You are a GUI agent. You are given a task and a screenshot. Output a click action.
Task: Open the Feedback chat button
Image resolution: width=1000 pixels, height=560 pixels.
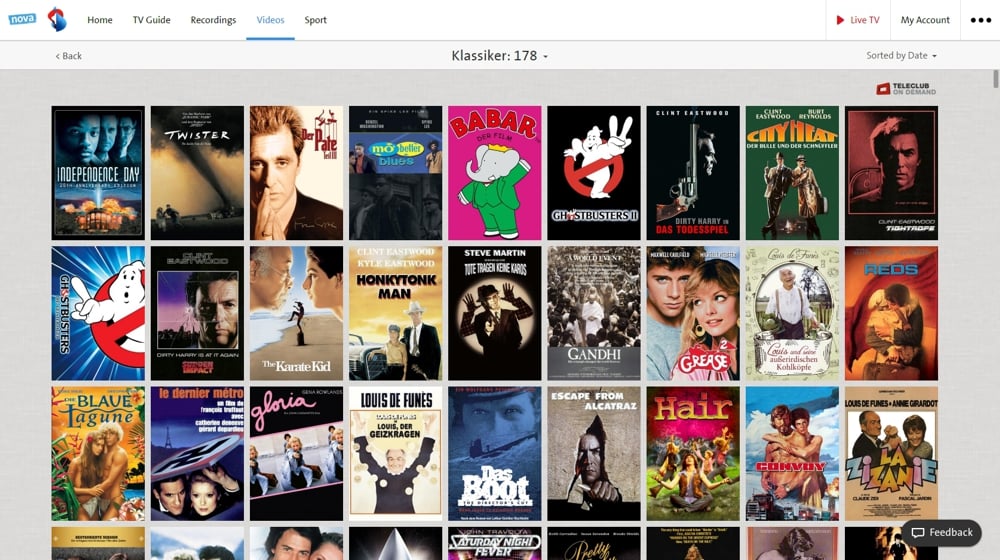coord(941,533)
